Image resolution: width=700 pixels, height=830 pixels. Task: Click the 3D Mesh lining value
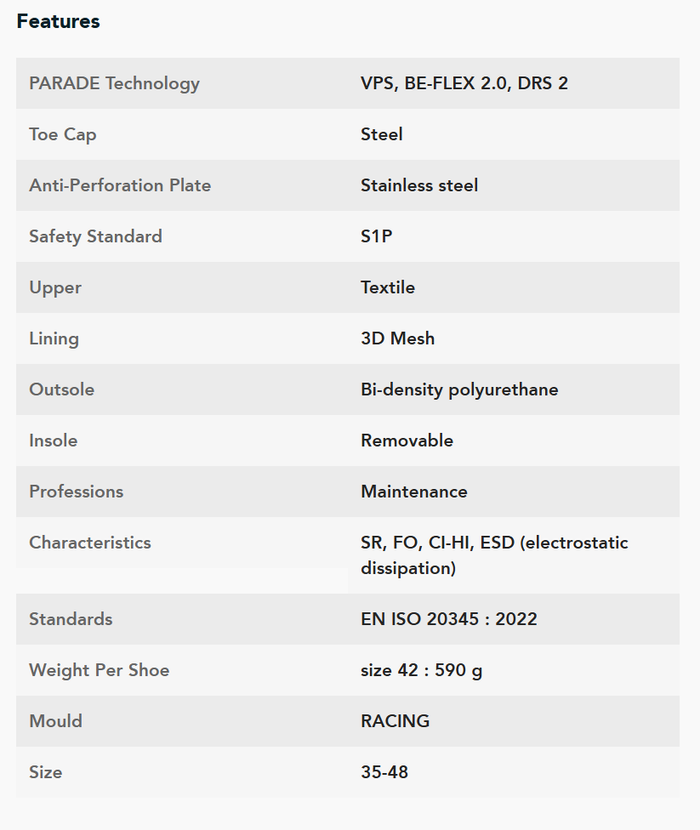tap(398, 338)
